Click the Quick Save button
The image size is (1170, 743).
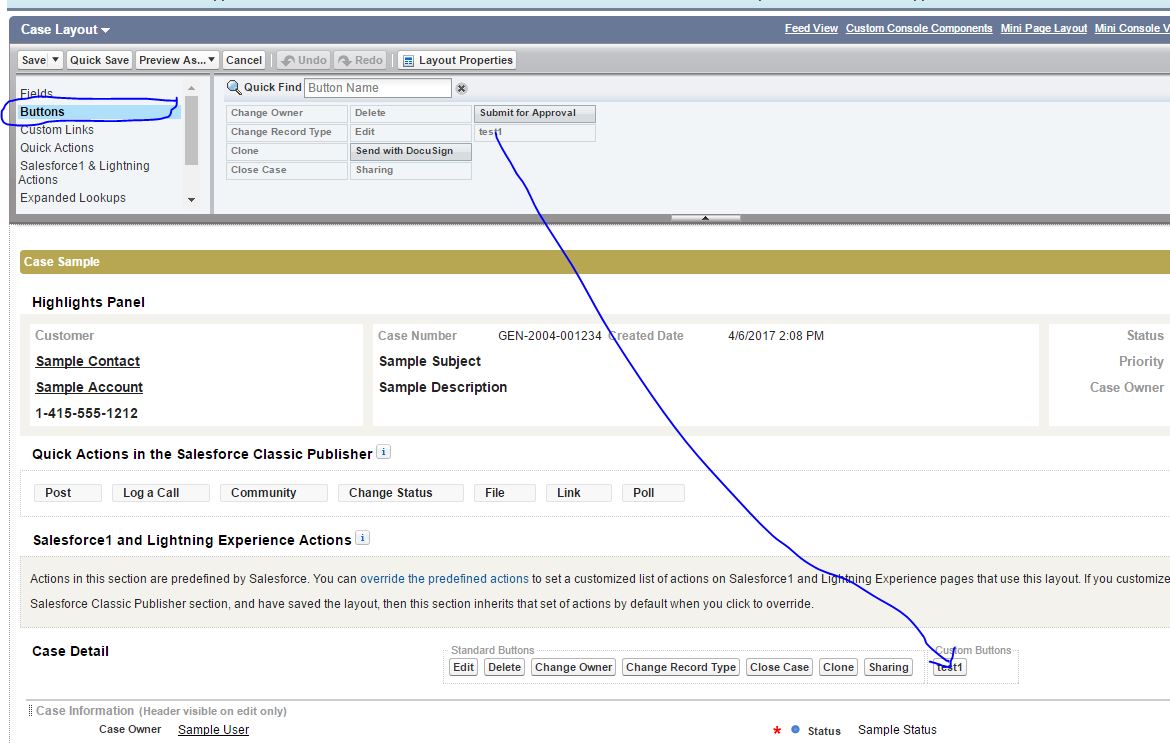coord(99,60)
